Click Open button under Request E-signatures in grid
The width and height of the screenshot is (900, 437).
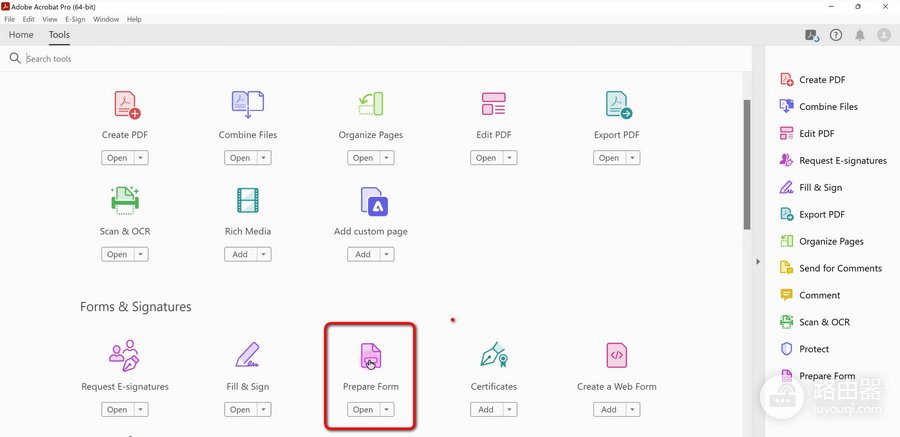(x=117, y=409)
